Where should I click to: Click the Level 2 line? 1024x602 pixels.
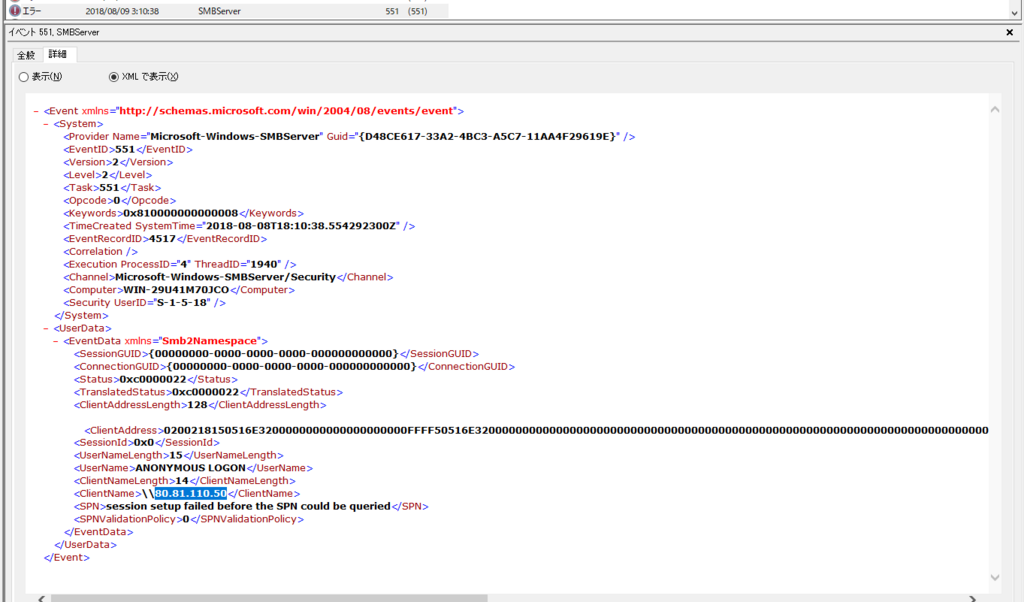108,175
